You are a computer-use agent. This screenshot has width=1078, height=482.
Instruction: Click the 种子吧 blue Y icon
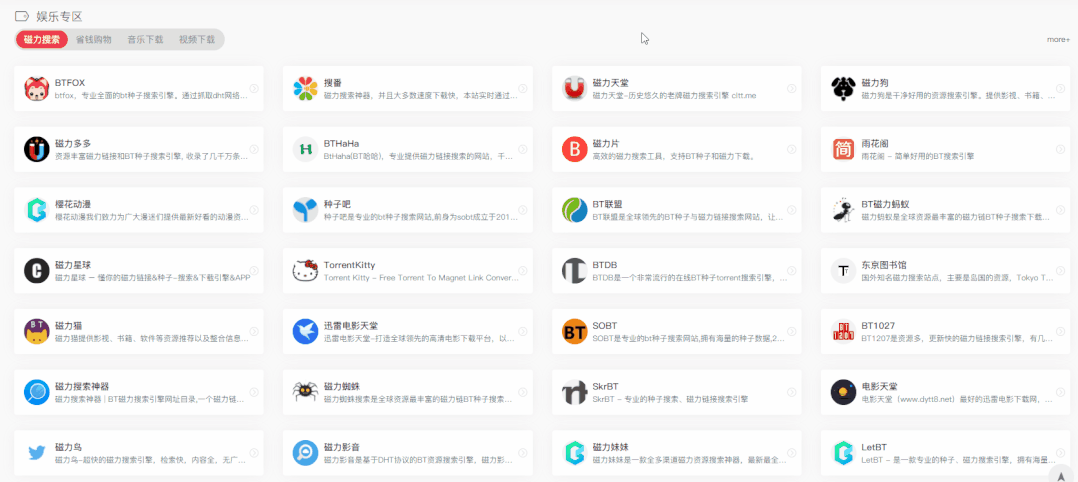coord(305,210)
